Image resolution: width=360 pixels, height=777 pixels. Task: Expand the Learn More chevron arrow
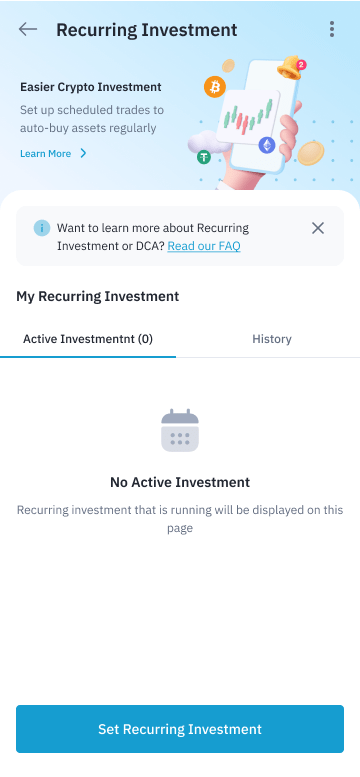[83, 154]
